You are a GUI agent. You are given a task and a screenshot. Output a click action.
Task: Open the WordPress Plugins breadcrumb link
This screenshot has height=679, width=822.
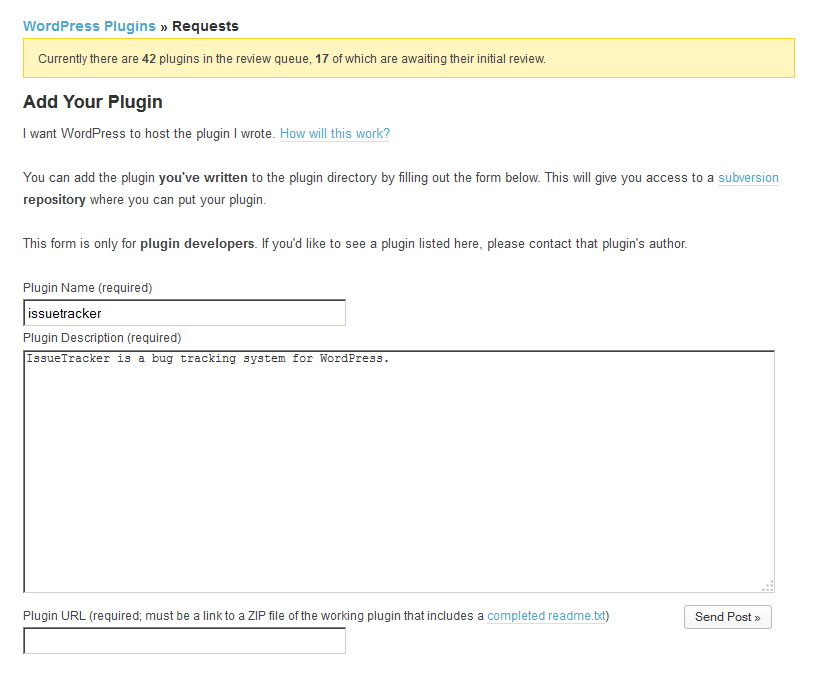coord(89,26)
